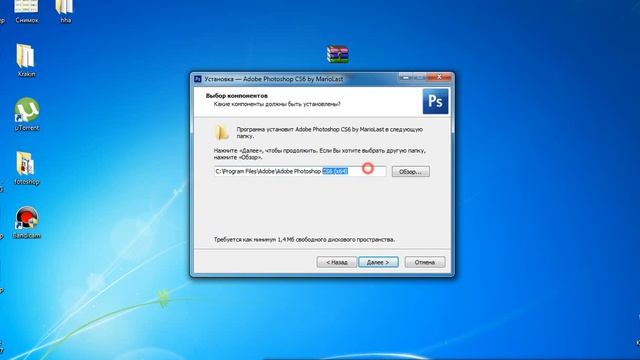Viewport: 640px width, 360px height.
Task: Select the Снимок desktop icon
Action: 27,11
